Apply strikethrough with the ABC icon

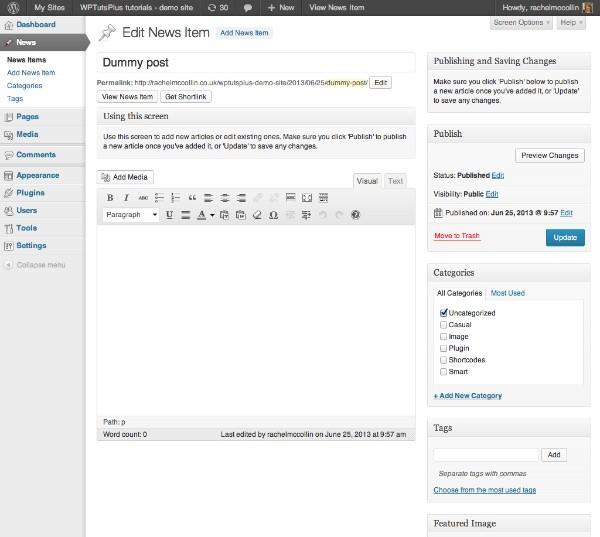pos(143,198)
